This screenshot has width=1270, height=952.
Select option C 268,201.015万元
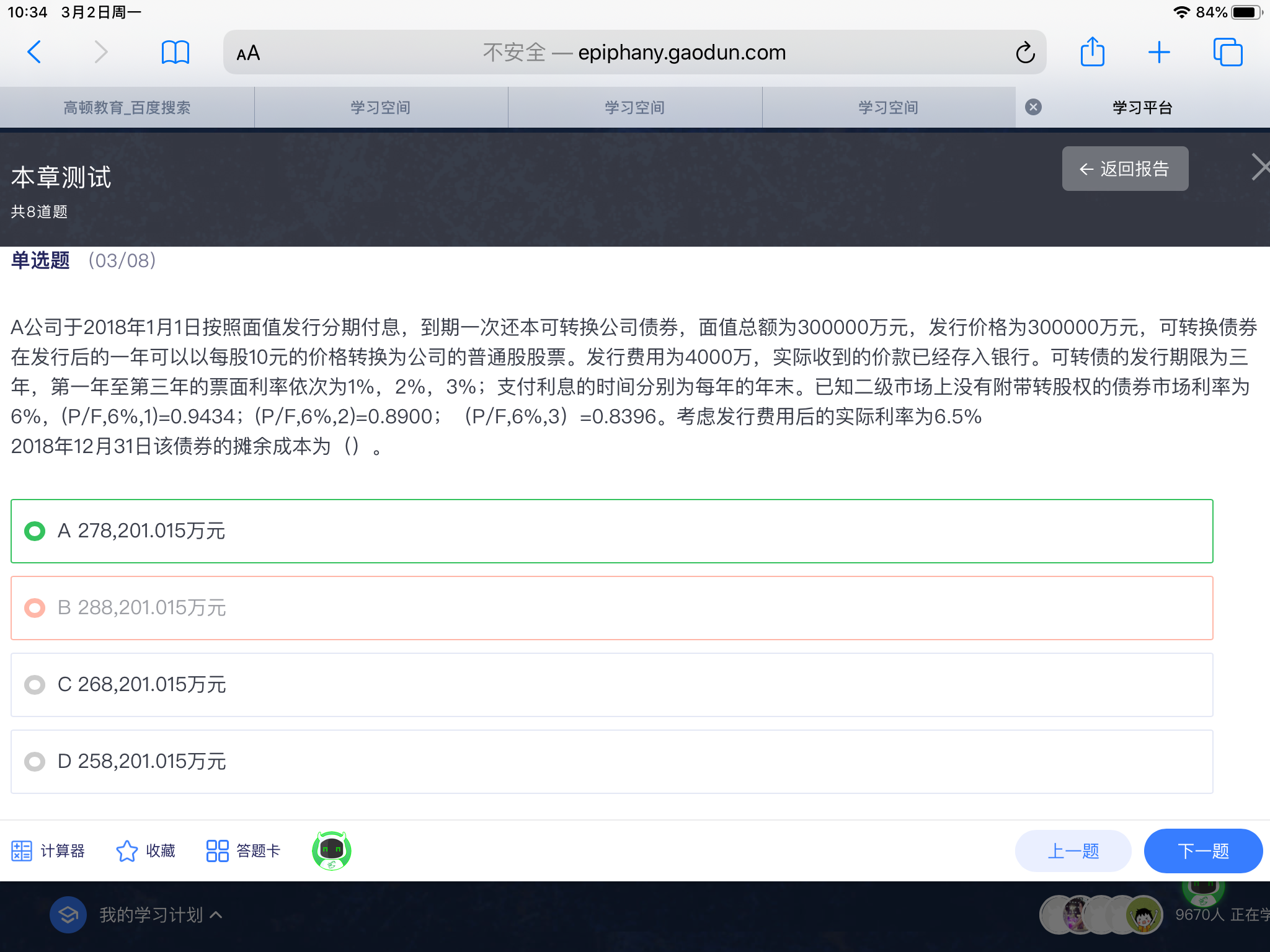click(612, 685)
